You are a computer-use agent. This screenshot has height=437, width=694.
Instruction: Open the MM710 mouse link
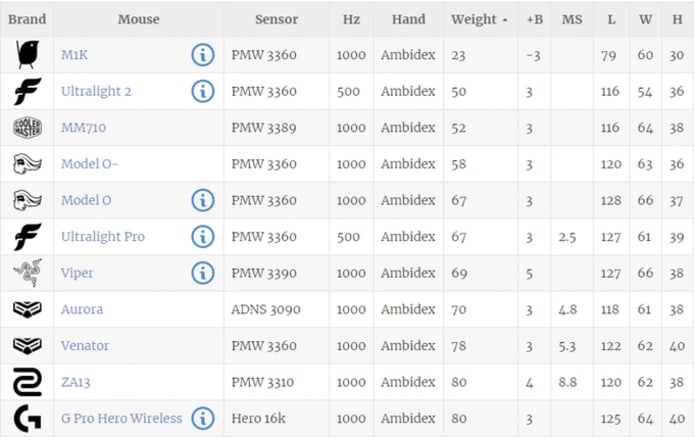(x=83, y=128)
